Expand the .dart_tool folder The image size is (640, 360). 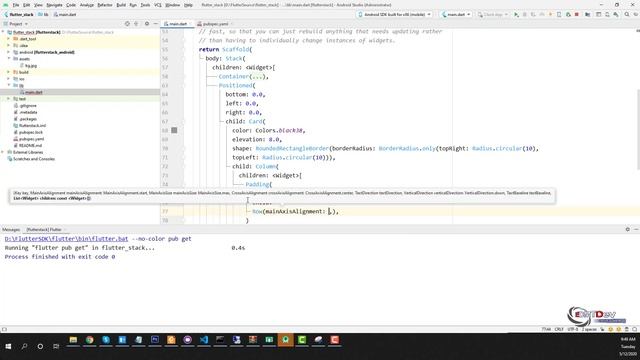9,39
